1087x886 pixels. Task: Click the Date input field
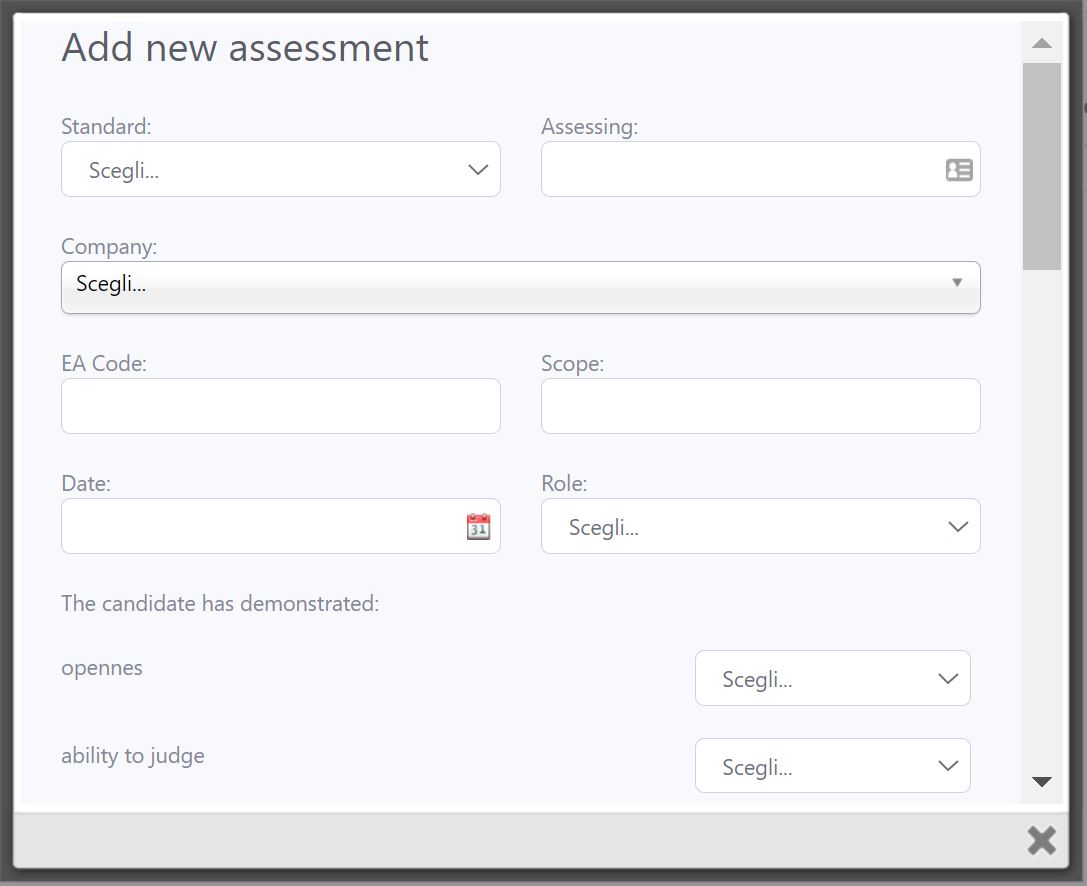[x=260, y=527]
